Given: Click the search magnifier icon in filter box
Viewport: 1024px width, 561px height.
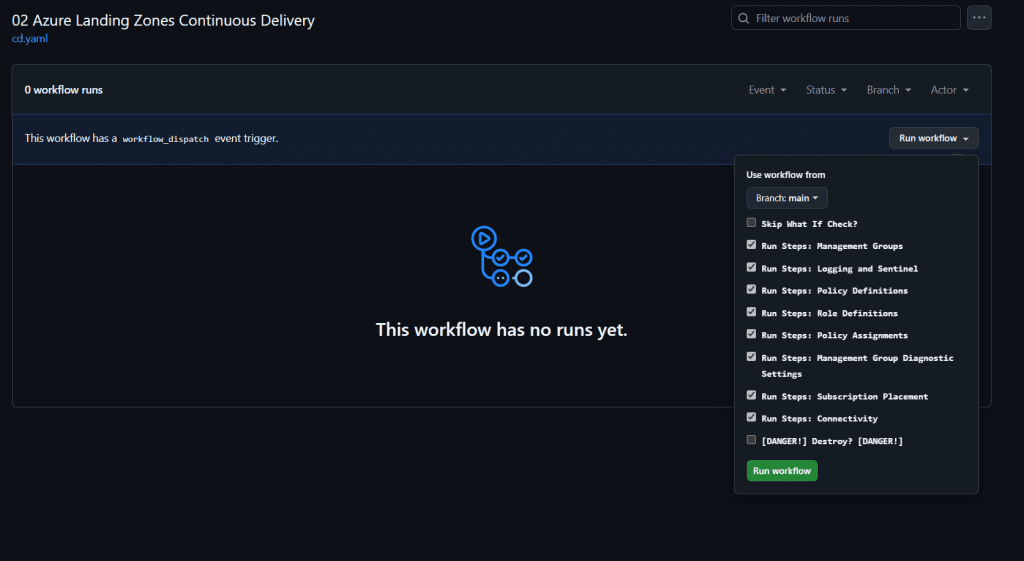Looking at the screenshot, I should click(743, 18).
